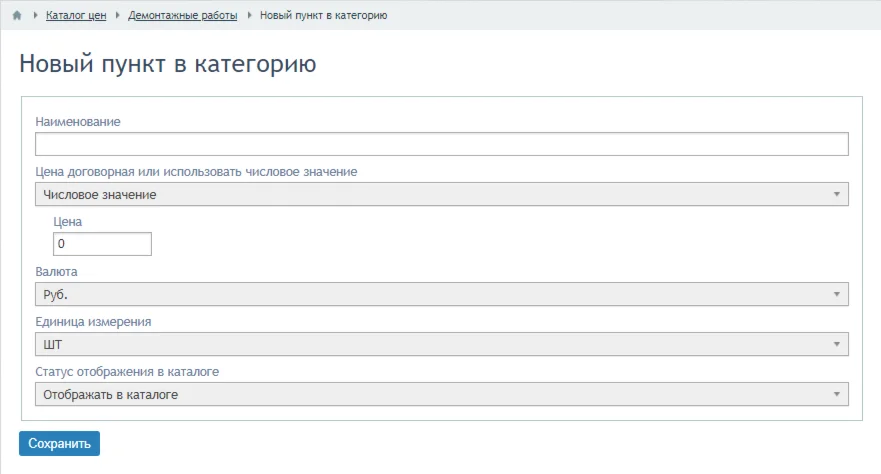Expand the "Числовое значение" price type dropdown
881x474 pixels.
tap(441, 194)
